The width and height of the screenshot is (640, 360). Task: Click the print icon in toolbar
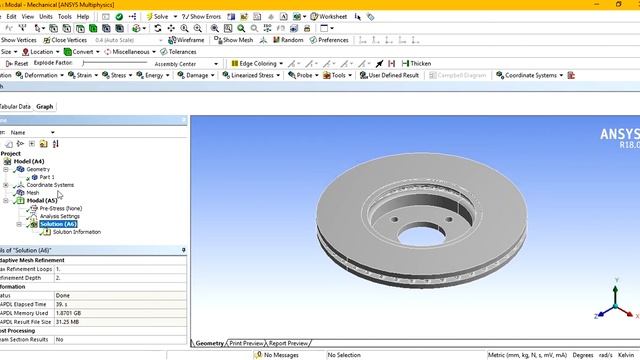307,28
